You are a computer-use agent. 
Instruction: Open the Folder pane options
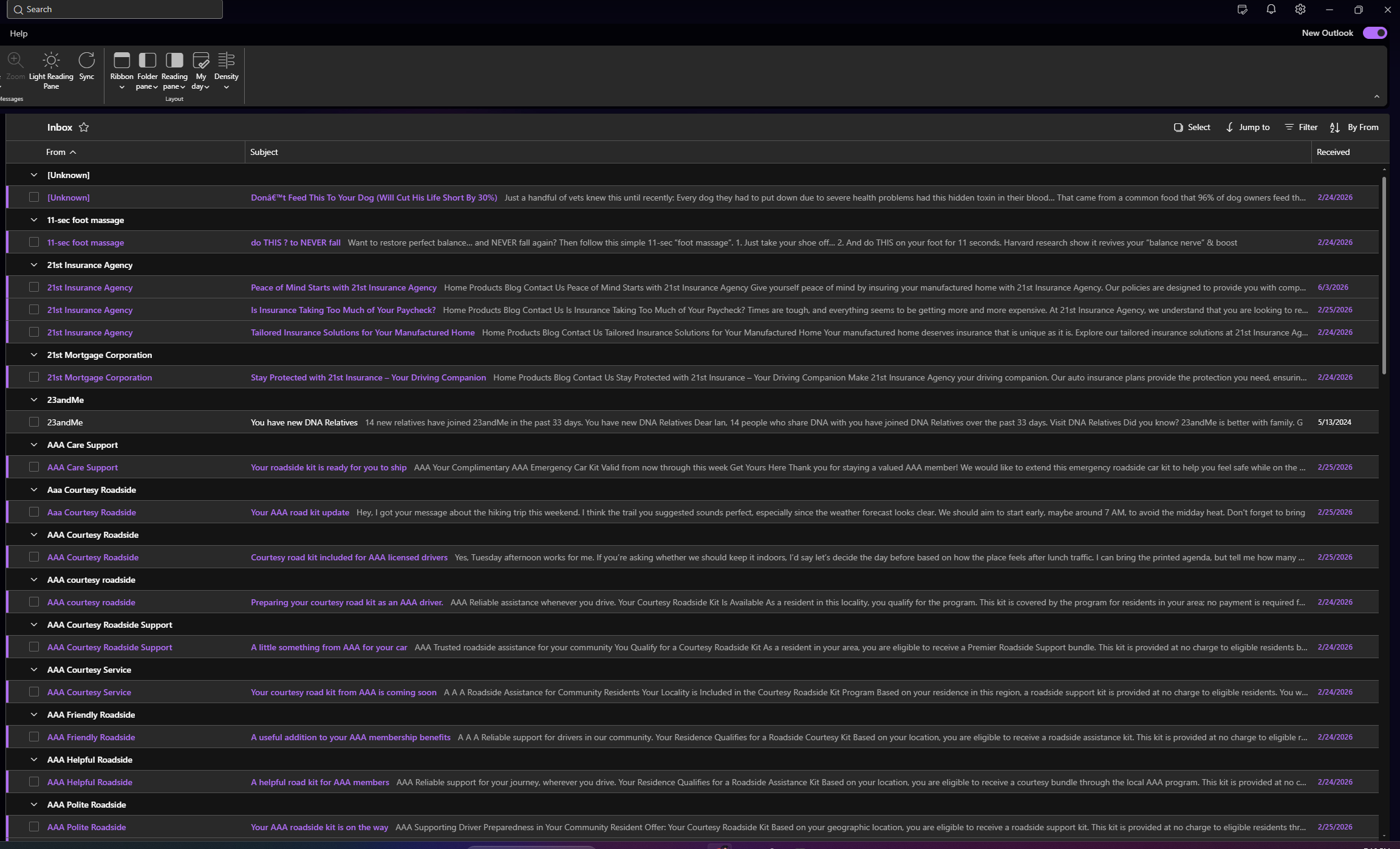pyautogui.click(x=147, y=70)
